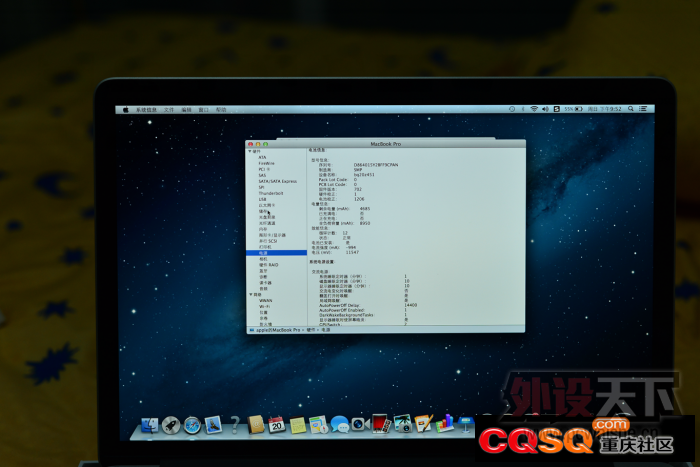Click AutoPowerOff Enabled row
This screenshot has height=467, width=700.
point(362,310)
